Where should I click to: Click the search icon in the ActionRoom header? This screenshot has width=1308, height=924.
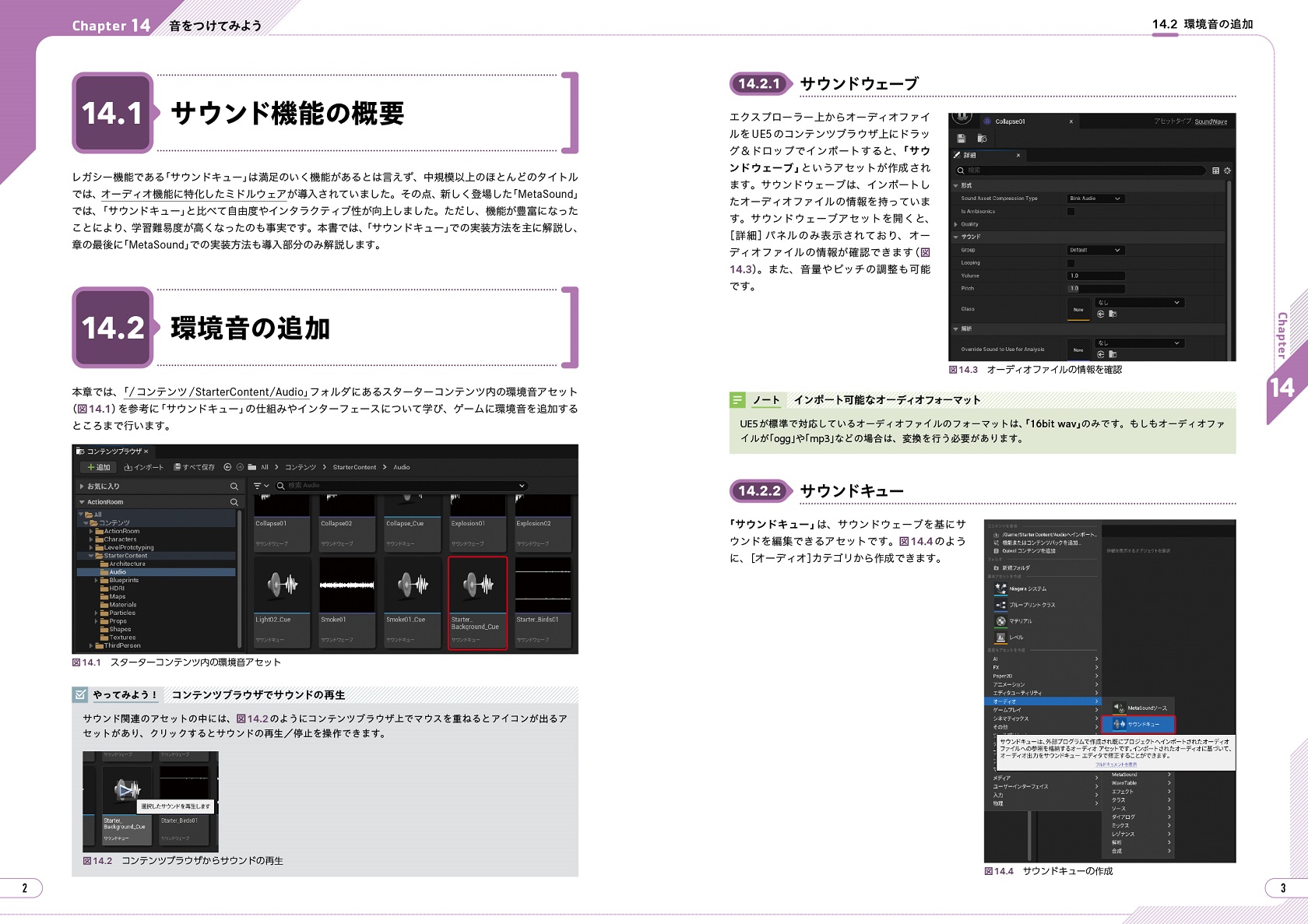(x=234, y=502)
